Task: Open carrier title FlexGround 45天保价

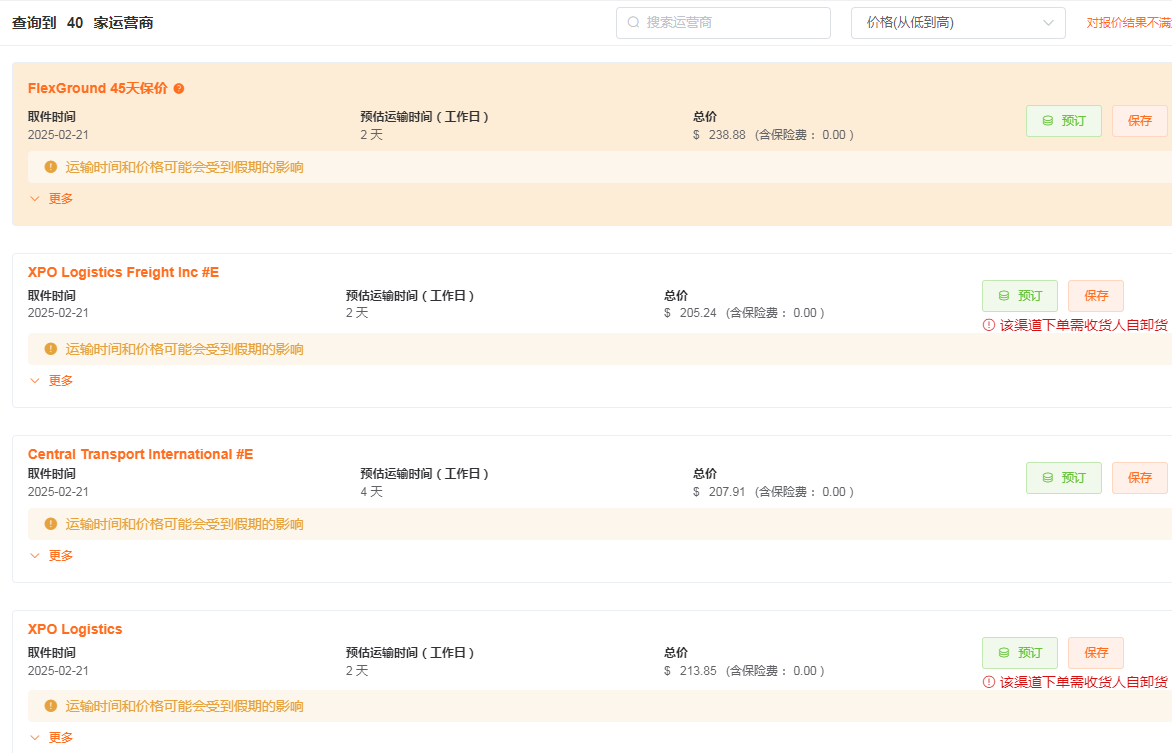Action: tap(97, 88)
